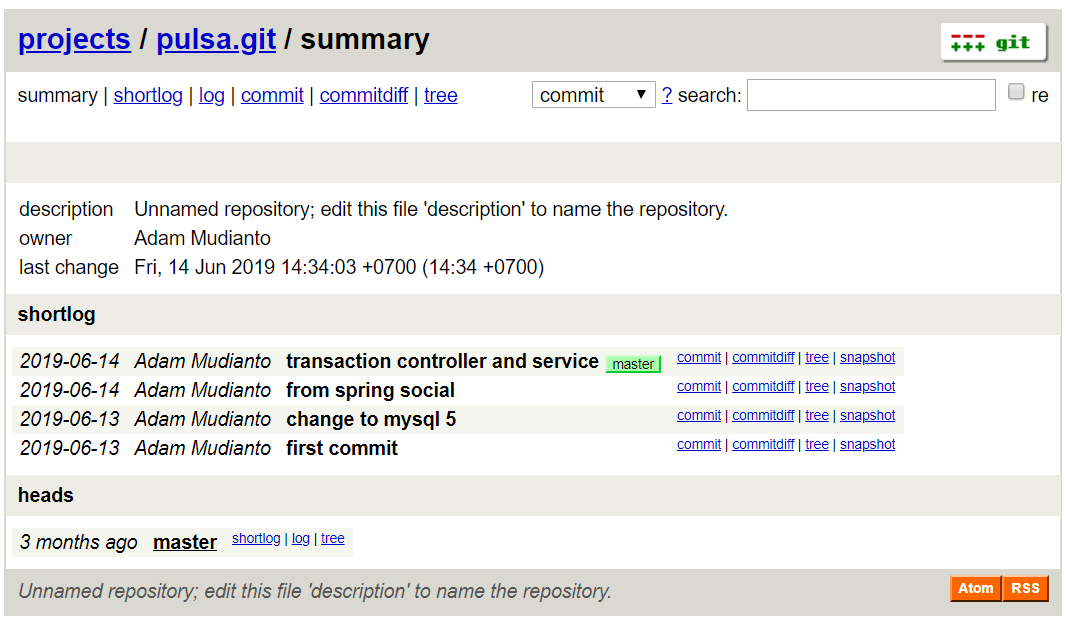This screenshot has height=630, width=1072.
Task: Open the pulsa.git breadcrumb link
Action: pos(216,39)
